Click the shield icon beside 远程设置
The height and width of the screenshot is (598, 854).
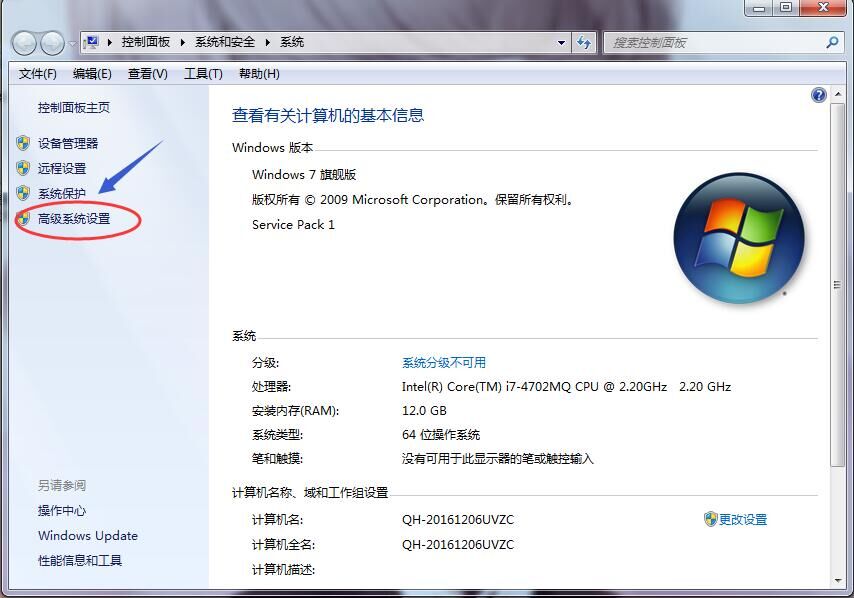[23, 168]
